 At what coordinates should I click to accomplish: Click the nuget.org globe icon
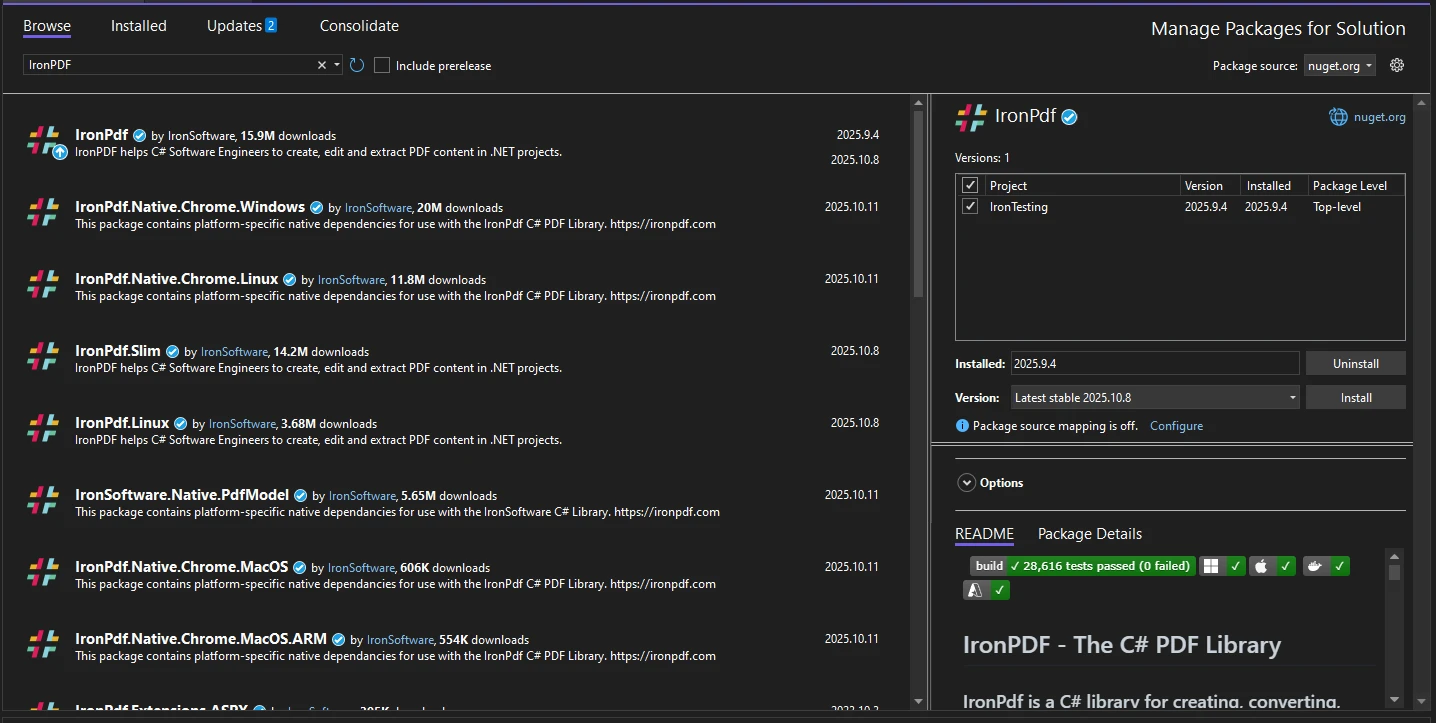[x=1338, y=117]
